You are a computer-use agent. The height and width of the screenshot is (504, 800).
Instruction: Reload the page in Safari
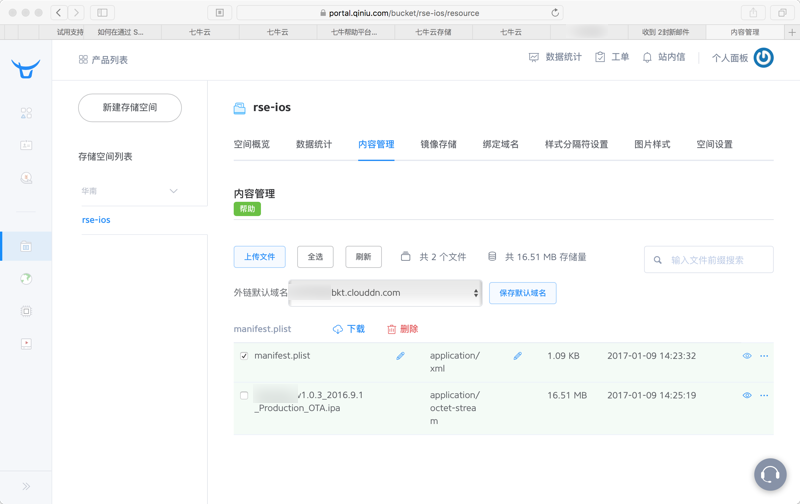point(555,13)
